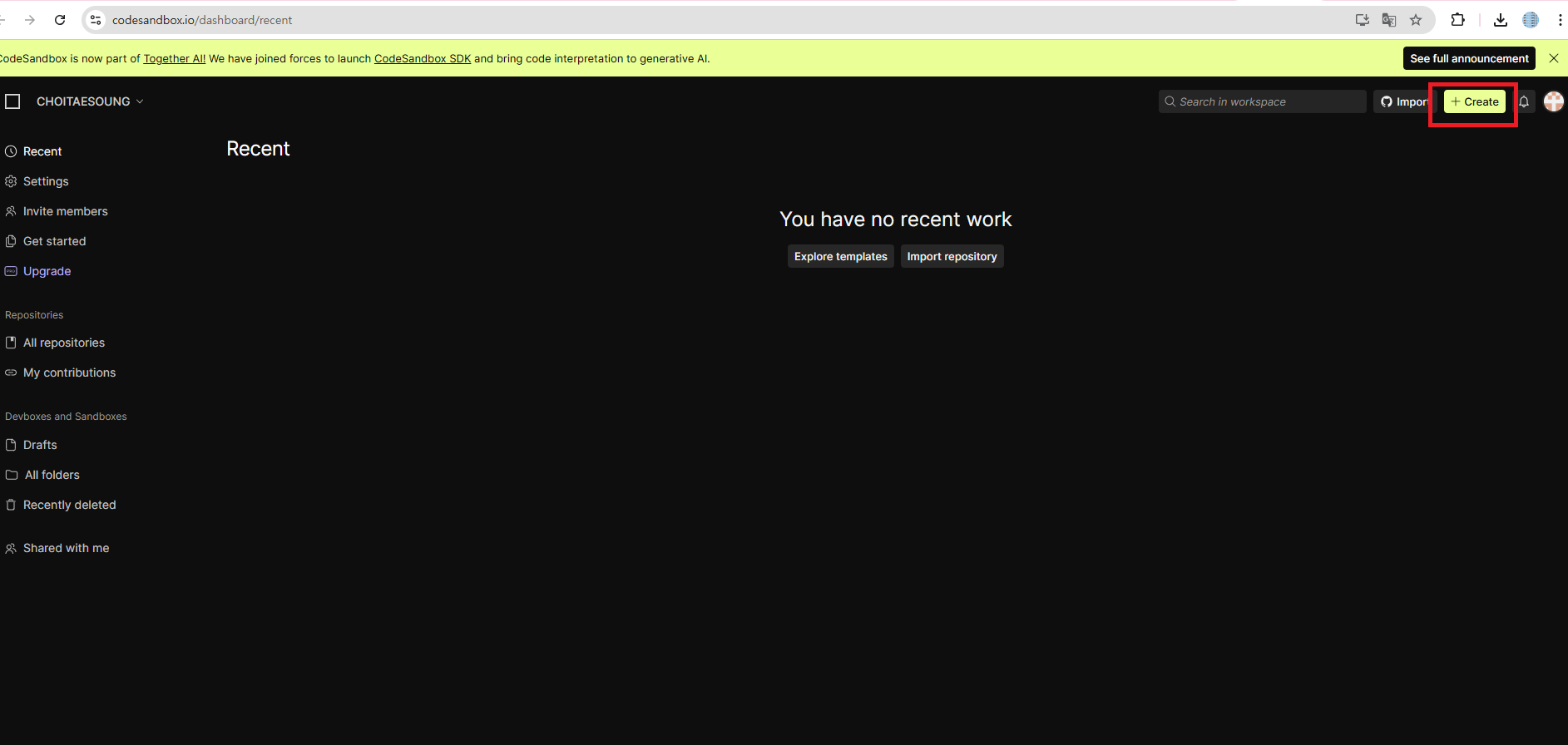Reload the page in the browser

(60, 20)
